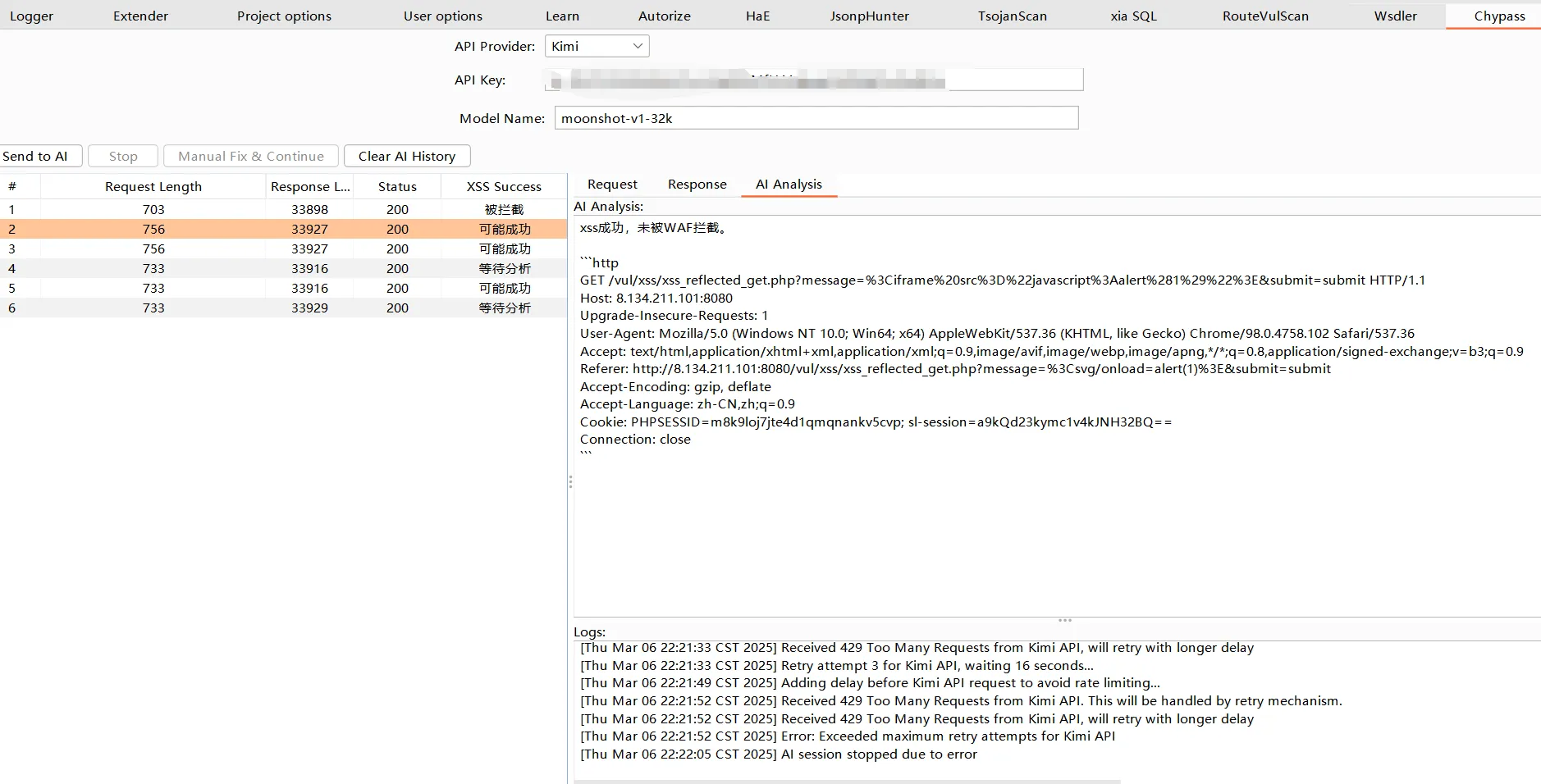The width and height of the screenshot is (1541, 784).
Task: Switch to the Extender tab
Action: (x=140, y=16)
